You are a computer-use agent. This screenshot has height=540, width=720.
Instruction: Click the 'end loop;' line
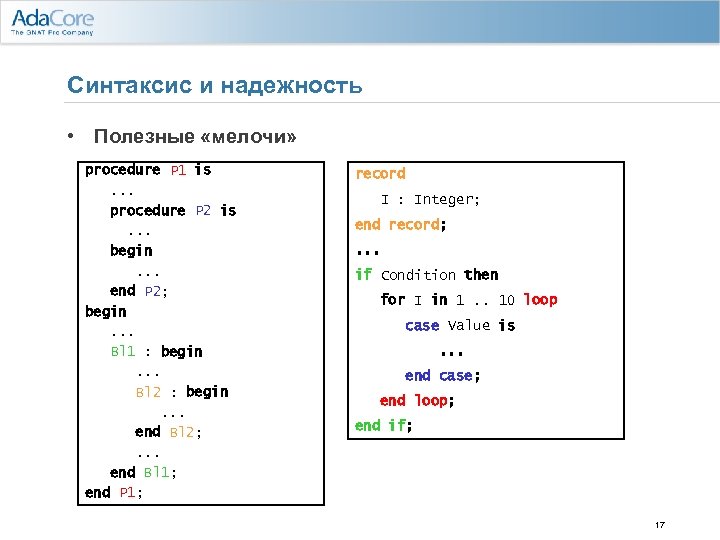pos(417,400)
